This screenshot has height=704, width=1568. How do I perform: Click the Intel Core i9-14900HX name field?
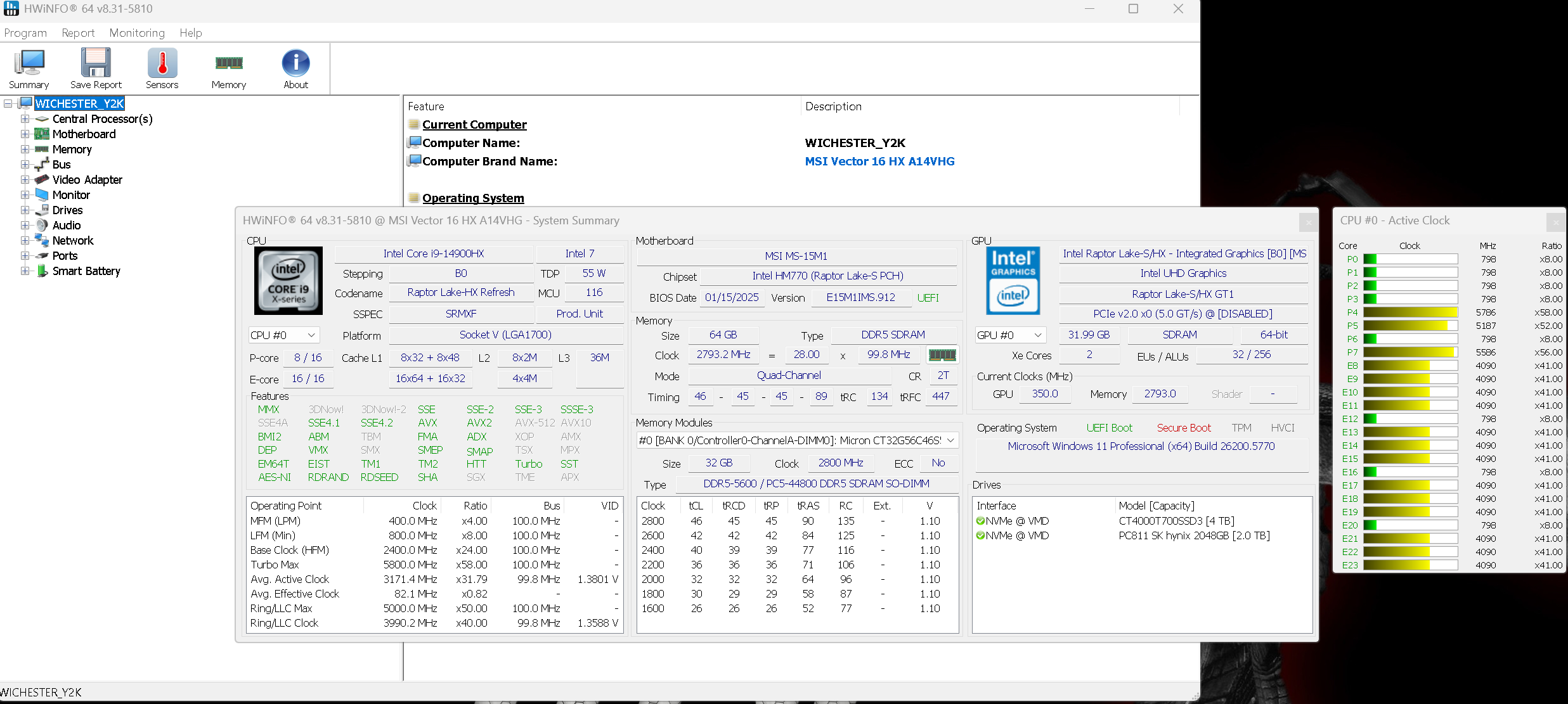click(434, 254)
